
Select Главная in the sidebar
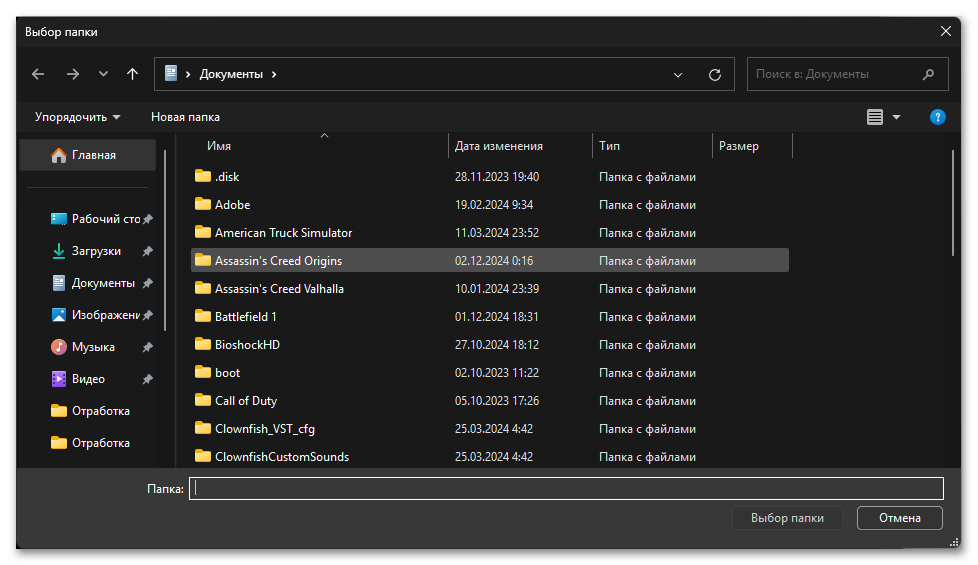(x=88, y=155)
